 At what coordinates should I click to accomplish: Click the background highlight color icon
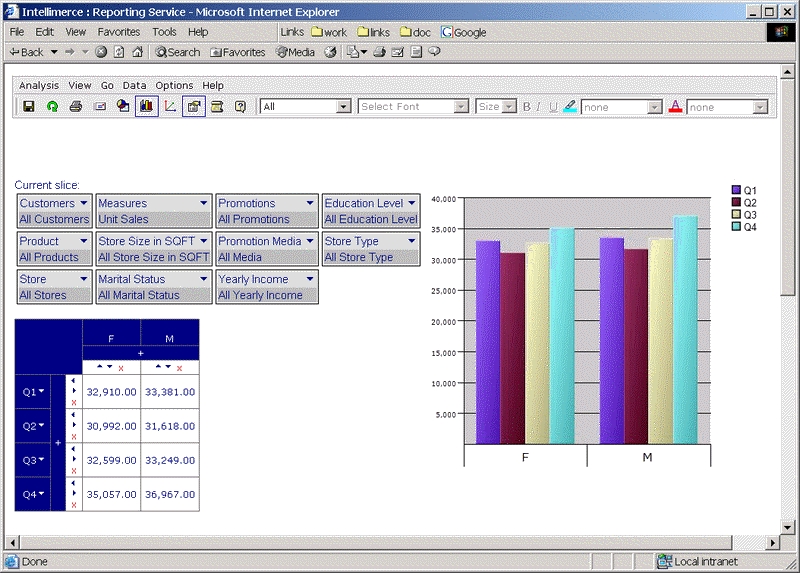[x=570, y=106]
